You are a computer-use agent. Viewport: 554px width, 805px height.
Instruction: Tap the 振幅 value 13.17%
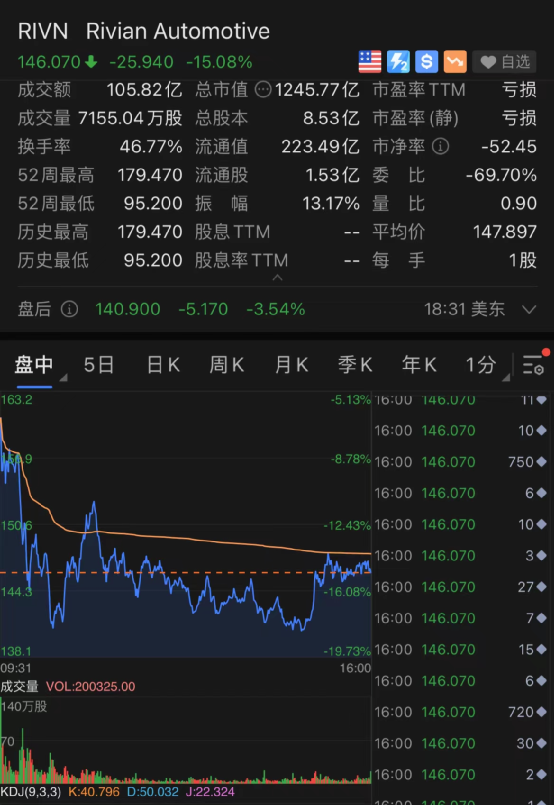coord(331,204)
